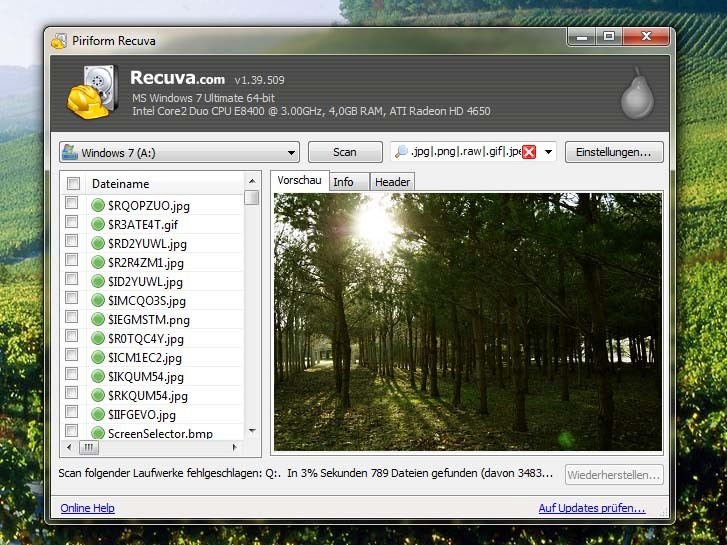Click the vertical scrollbar thumb in file list

pyautogui.click(x=252, y=197)
